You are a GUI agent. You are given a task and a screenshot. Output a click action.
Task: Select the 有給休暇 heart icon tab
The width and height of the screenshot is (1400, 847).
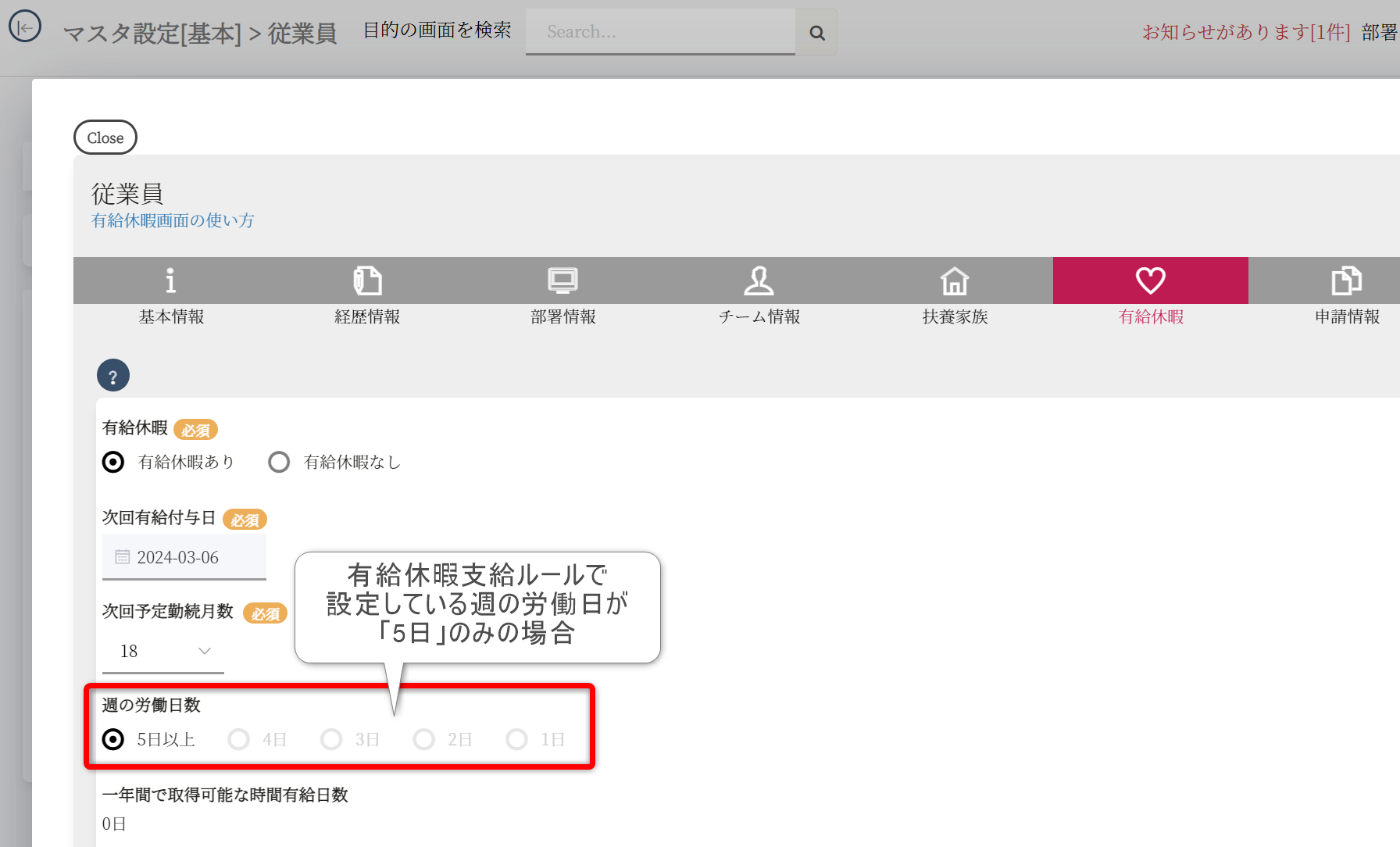[x=1150, y=281]
